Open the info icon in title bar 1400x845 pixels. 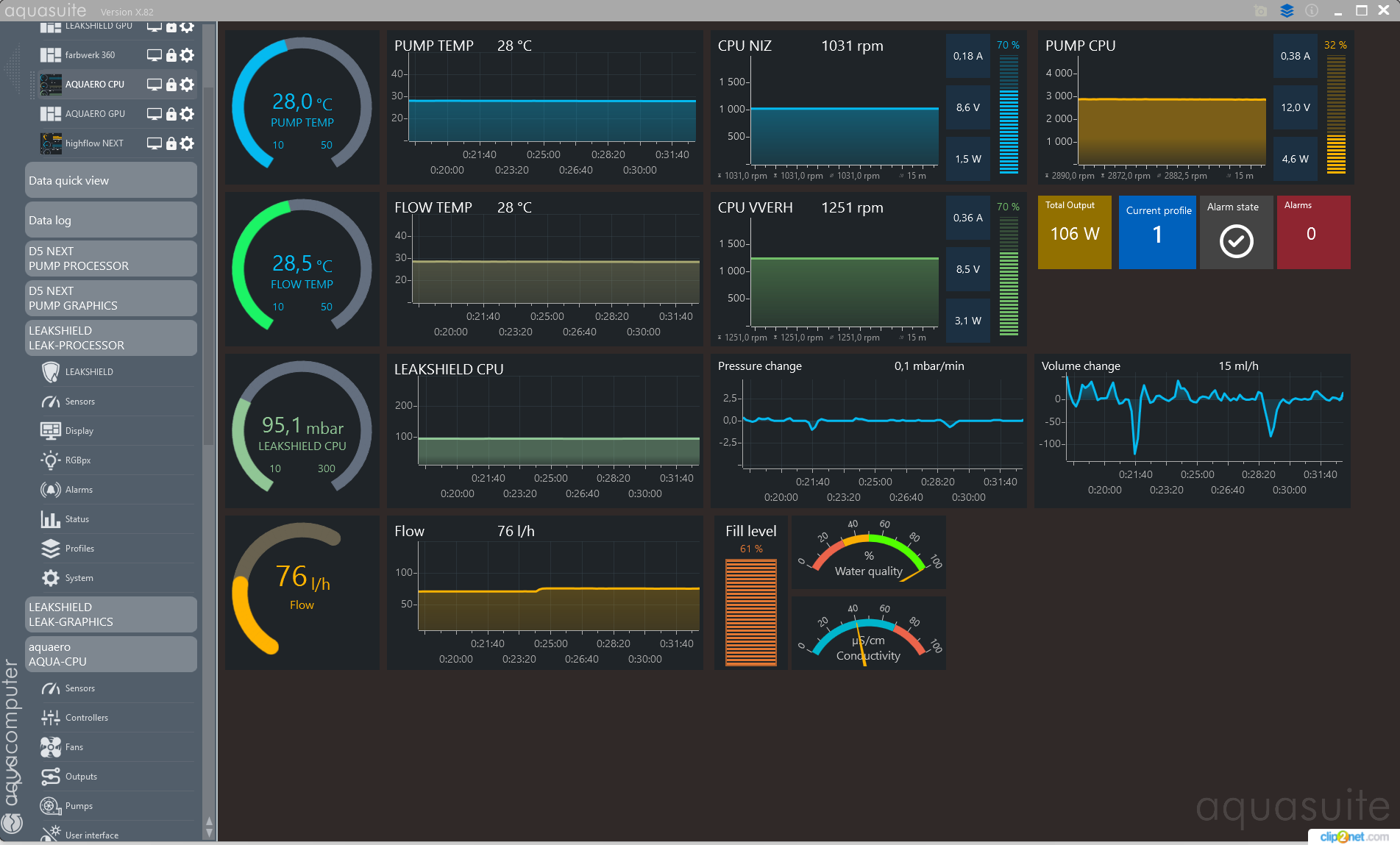pyautogui.click(x=1312, y=11)
